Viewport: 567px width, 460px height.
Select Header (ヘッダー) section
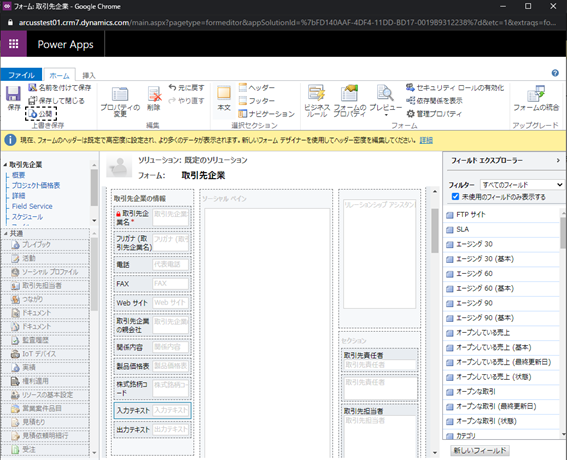click(x=257, y=88)
